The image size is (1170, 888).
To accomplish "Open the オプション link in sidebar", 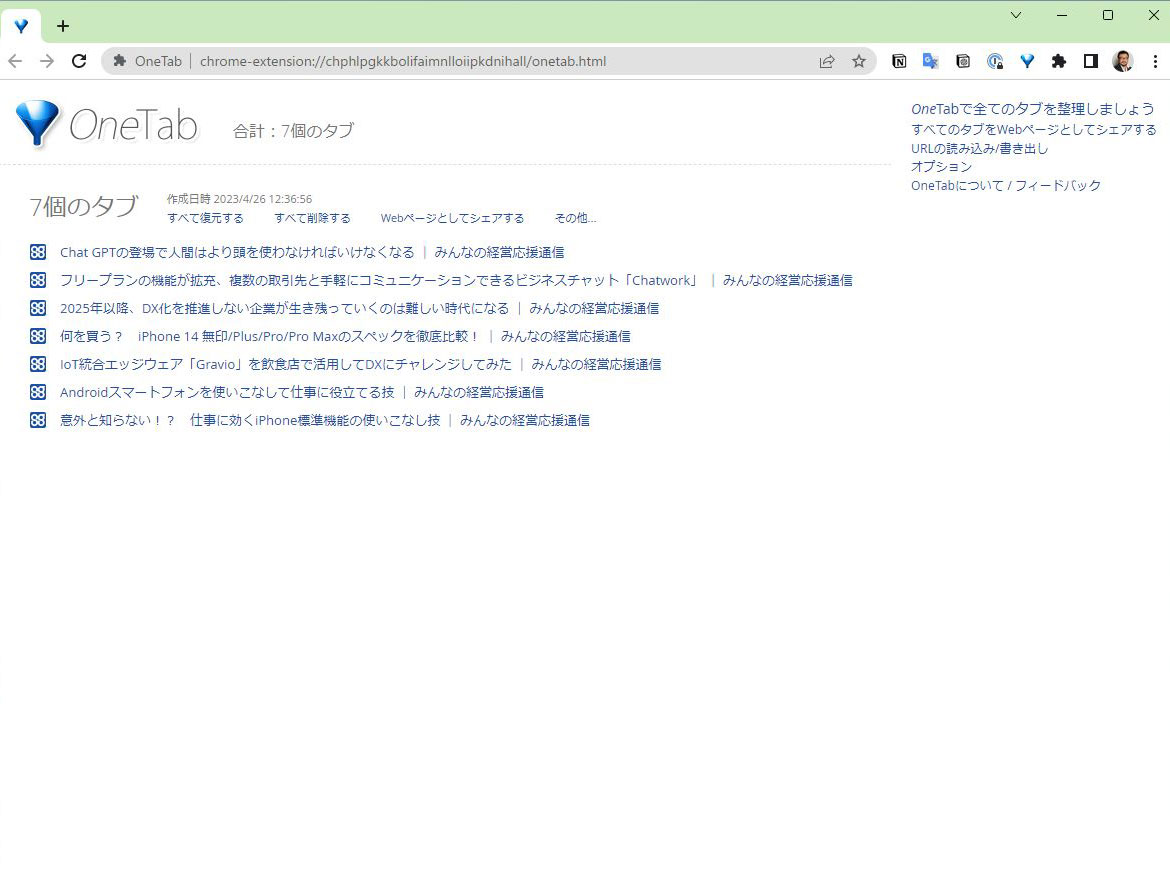I will 941,166.
